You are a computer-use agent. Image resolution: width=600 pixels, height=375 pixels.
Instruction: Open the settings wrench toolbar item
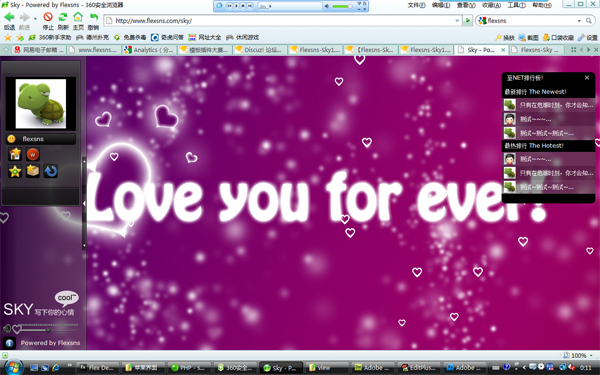pyautogui.click(x=587, y=38)
